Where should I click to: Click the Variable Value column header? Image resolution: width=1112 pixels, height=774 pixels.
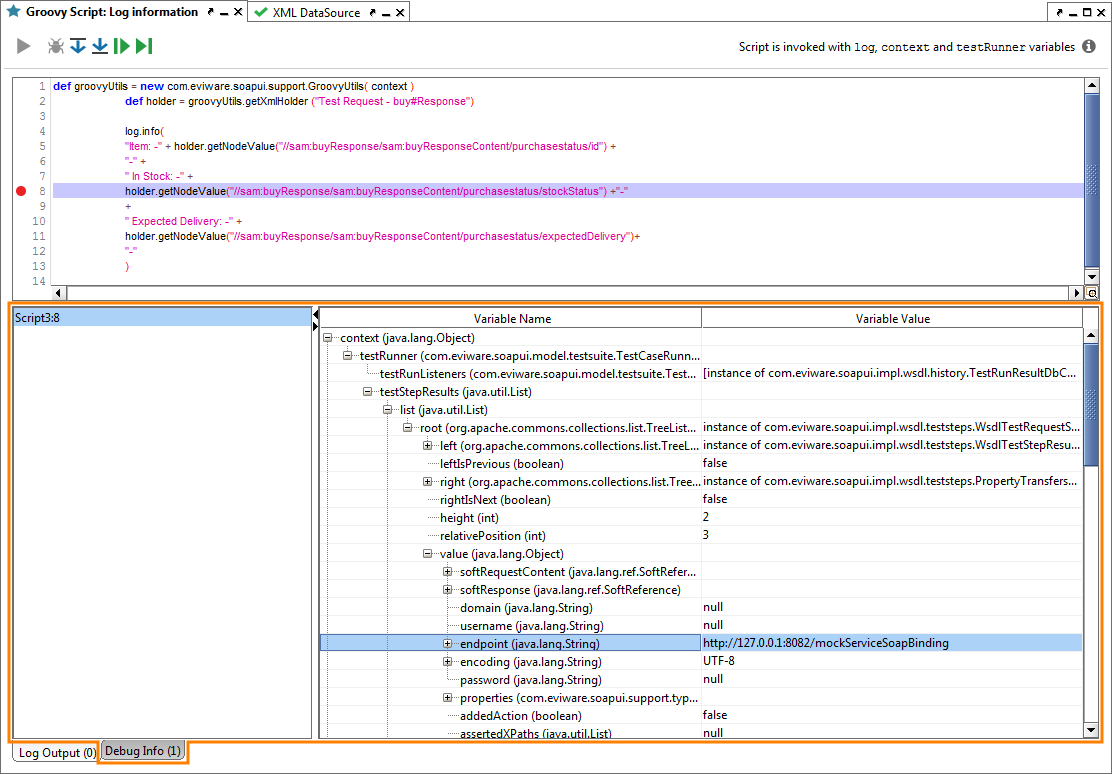(892, 319)
